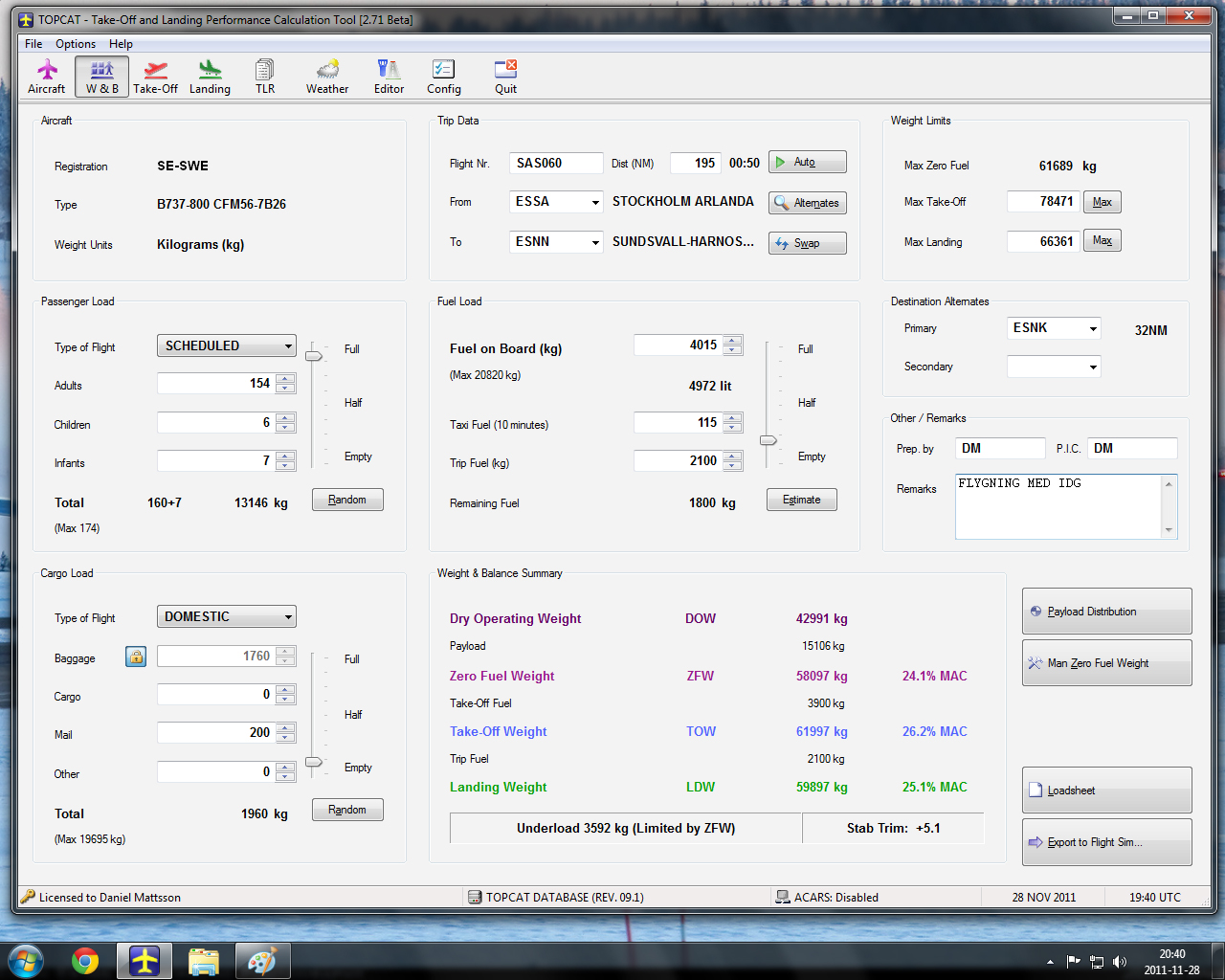The height and width of the screenshot is (980, 1225).
Task: Click the fuel load slider handle
Action: [x=768, y=440]
